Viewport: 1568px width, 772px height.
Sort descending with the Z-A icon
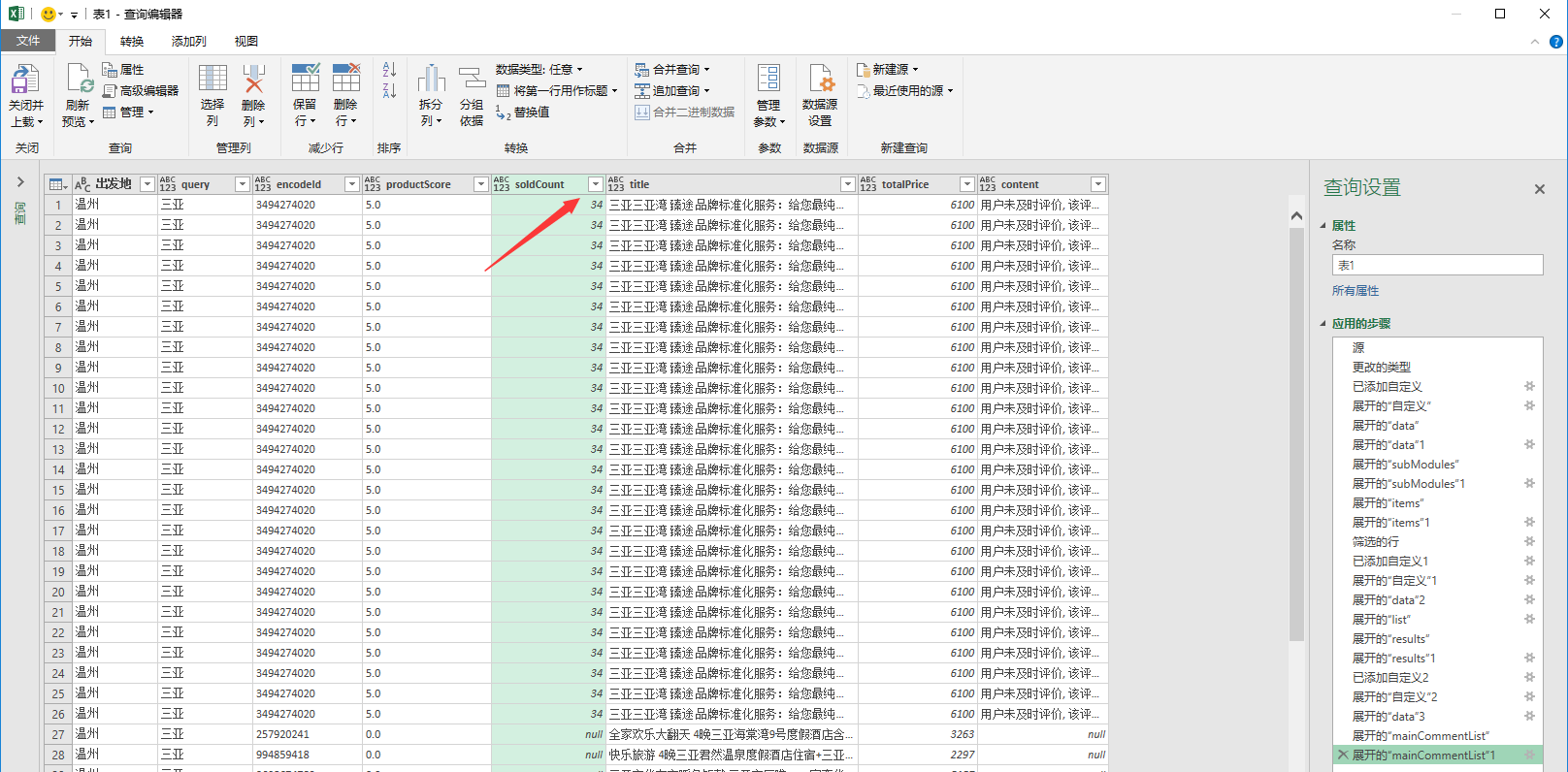click(x=389, y=91)
